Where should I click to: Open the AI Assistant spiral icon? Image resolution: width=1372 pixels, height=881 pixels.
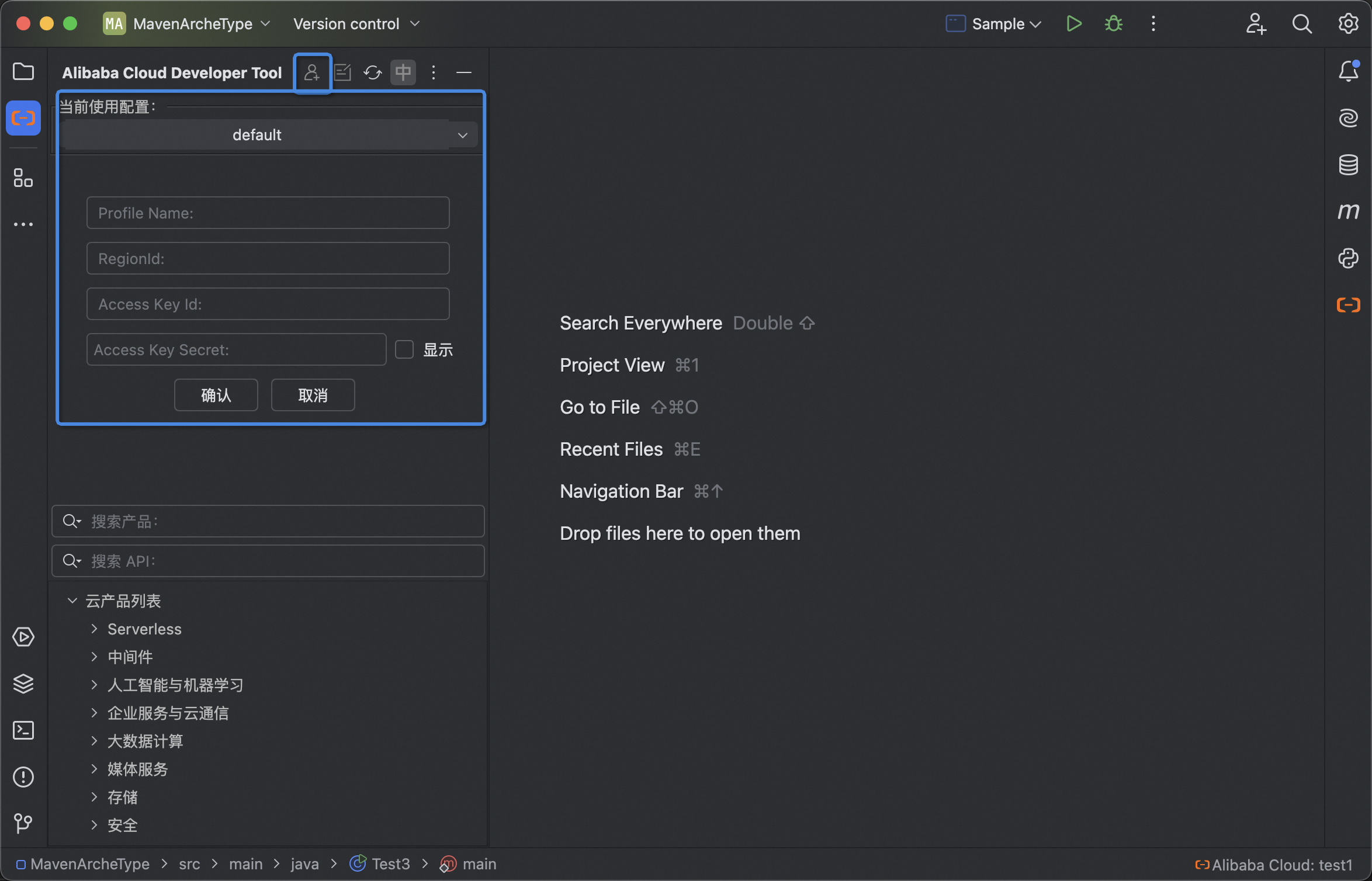tap(1349, 118)
